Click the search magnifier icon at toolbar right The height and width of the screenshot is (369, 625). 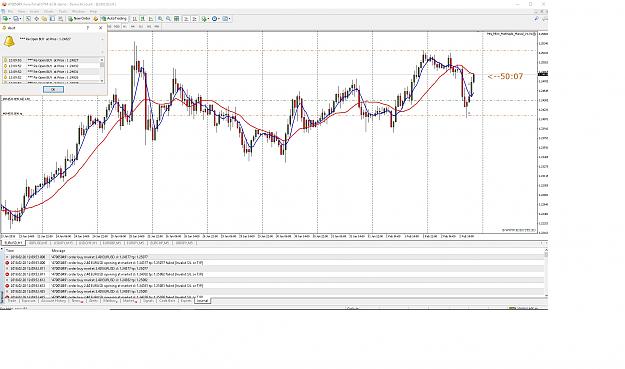click(536, 19)
